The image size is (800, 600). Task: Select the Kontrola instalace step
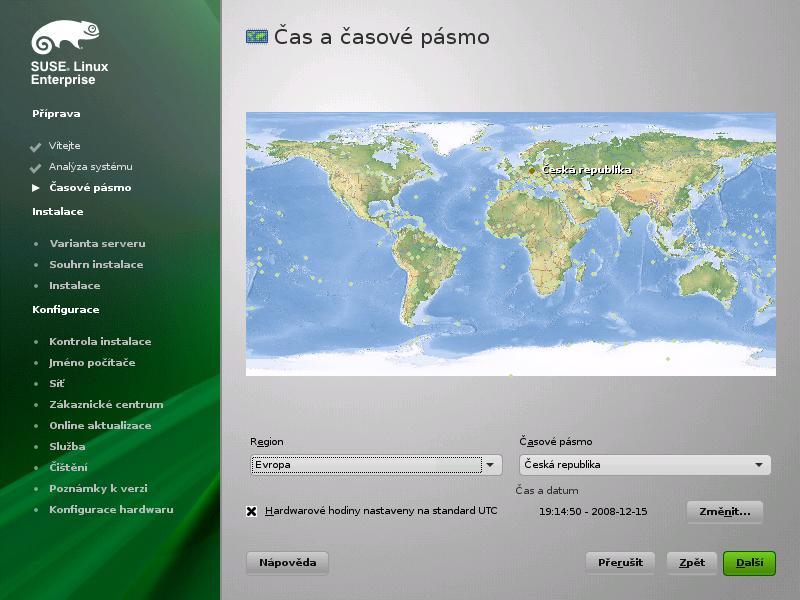pyautogui.click(x=100, y=342)
